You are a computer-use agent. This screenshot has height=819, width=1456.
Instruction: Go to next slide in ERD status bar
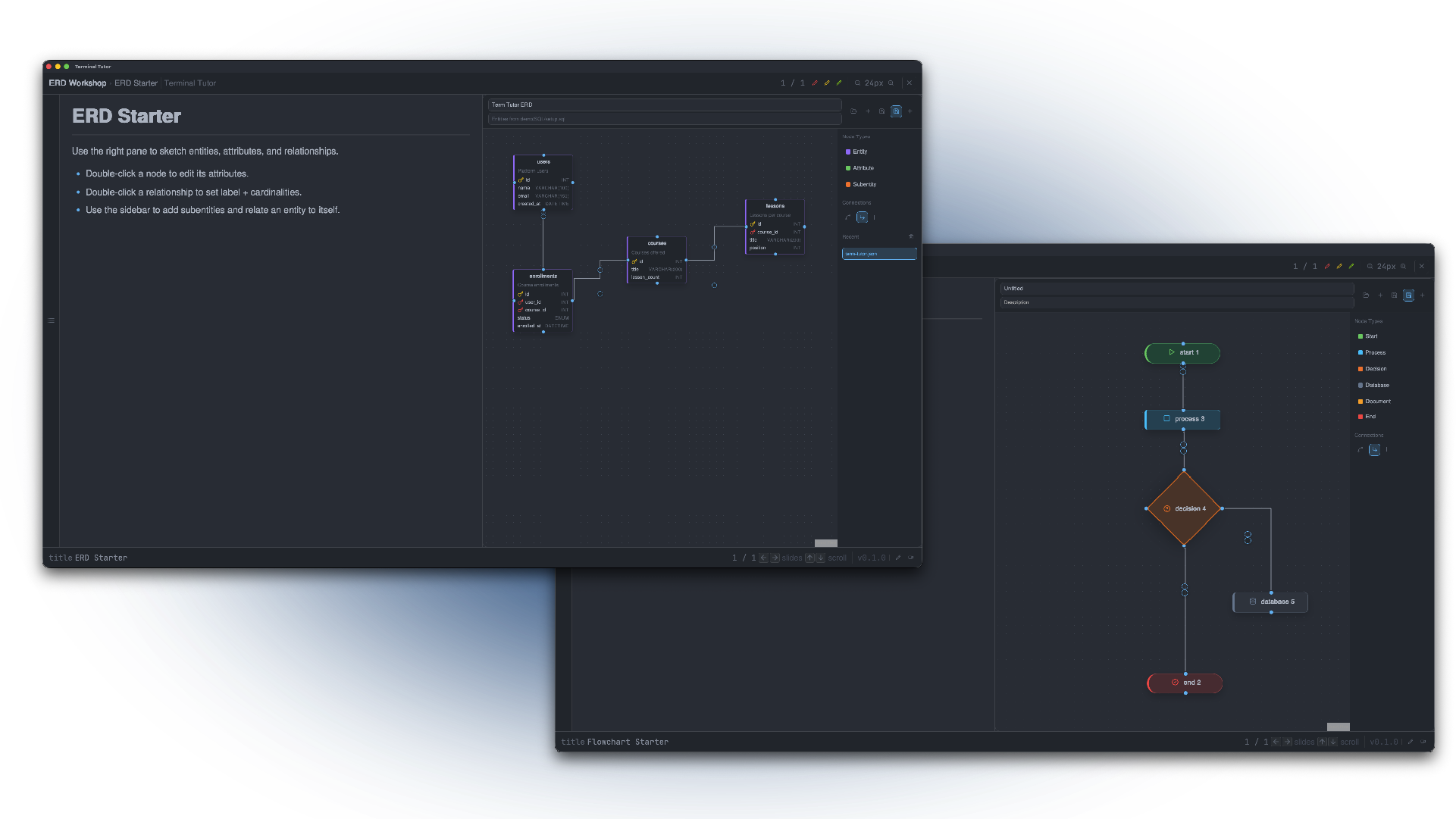coord(775,558)
